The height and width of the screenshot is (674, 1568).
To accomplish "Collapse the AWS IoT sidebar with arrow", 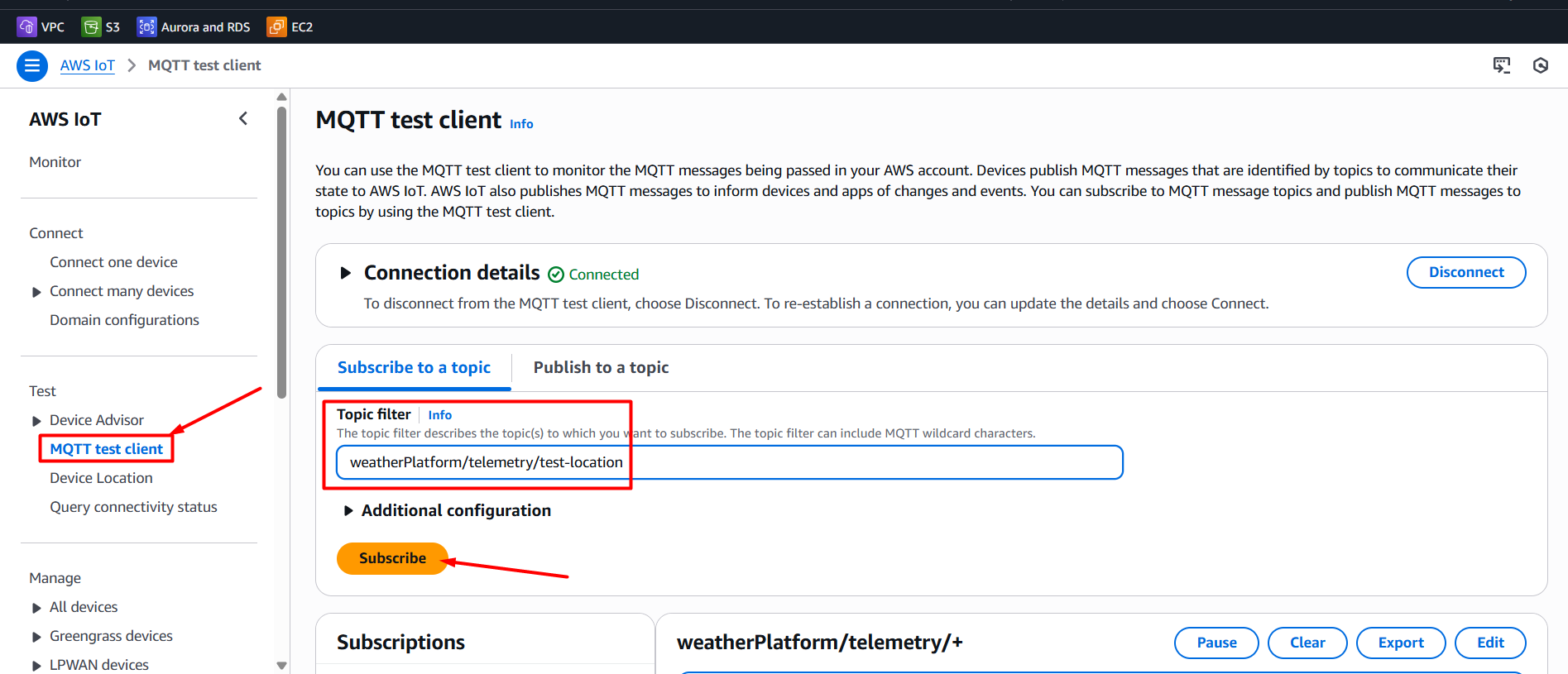I will pos(243,119).
